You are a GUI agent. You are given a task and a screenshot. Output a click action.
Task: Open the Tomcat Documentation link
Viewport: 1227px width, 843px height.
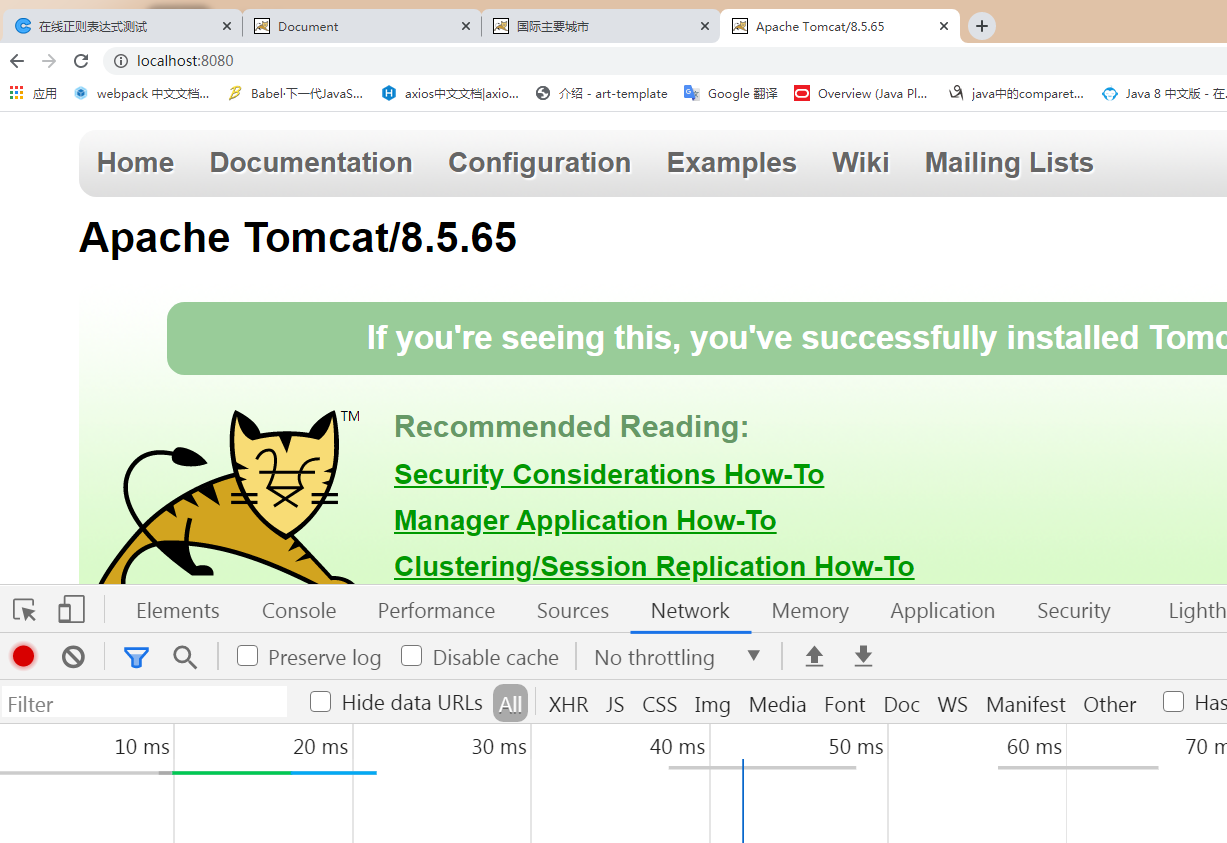(311, 163)
